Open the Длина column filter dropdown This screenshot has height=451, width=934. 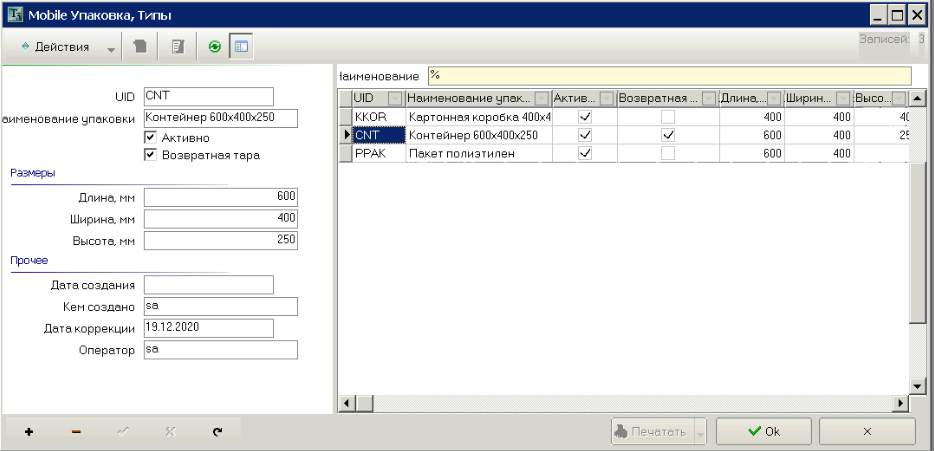pos(774,98)
